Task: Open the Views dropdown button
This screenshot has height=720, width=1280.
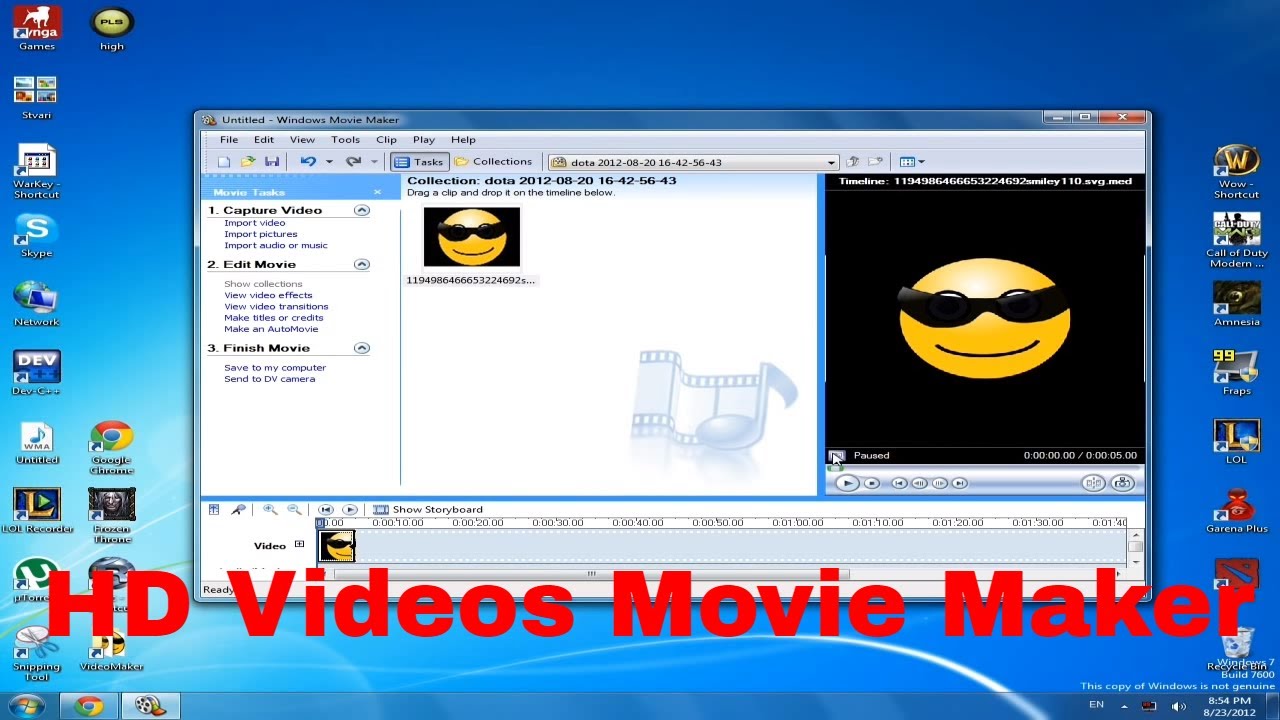Action: [911, 162]
